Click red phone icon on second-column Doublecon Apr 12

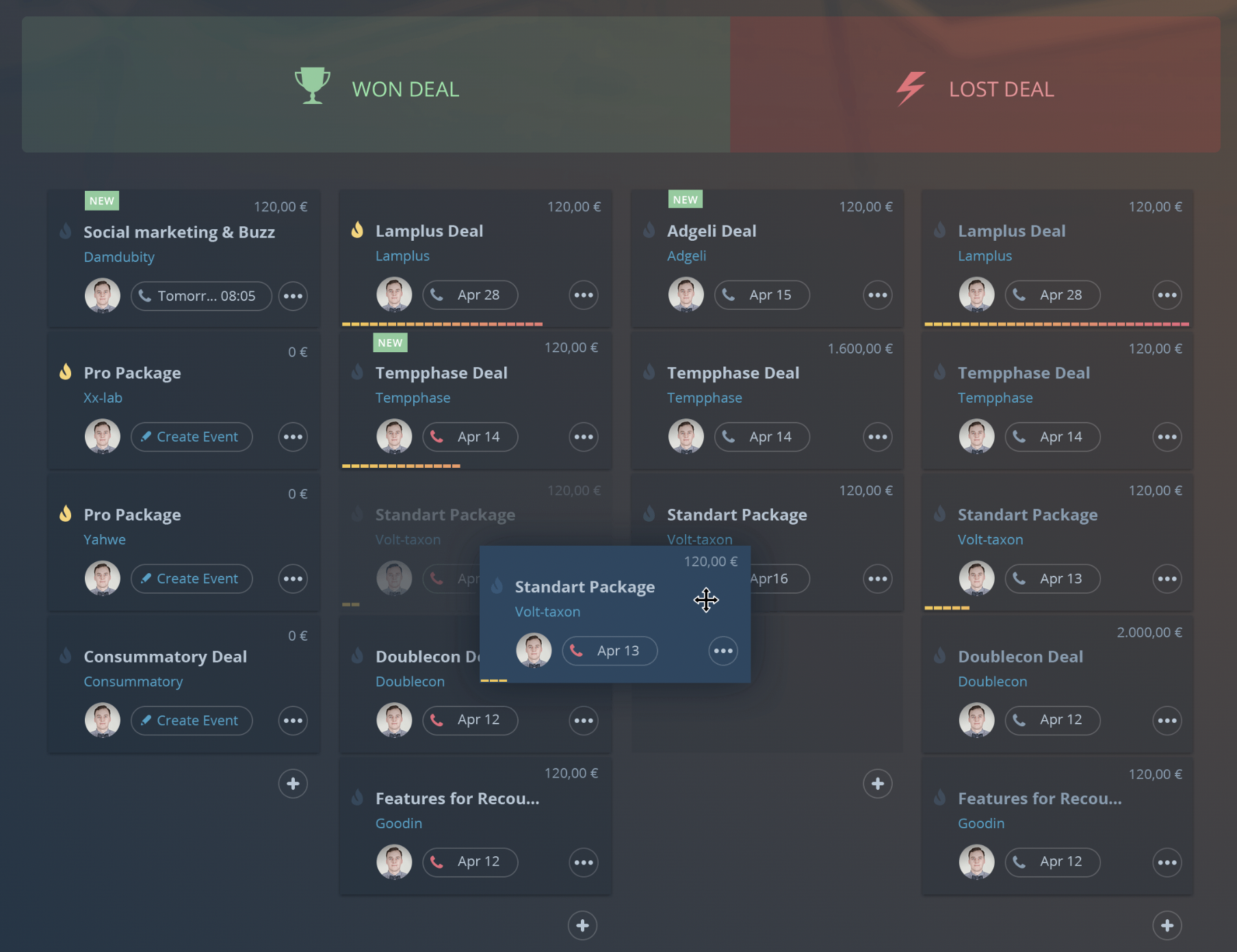(x=437, y=719)
